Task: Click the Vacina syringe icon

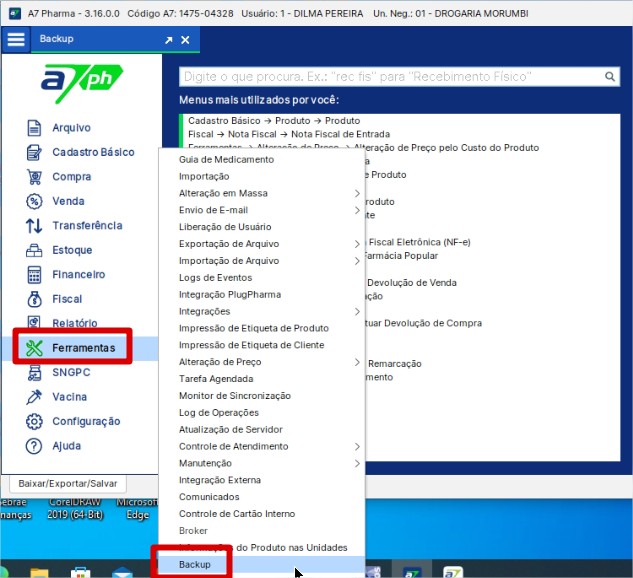Action: (33, 397)
